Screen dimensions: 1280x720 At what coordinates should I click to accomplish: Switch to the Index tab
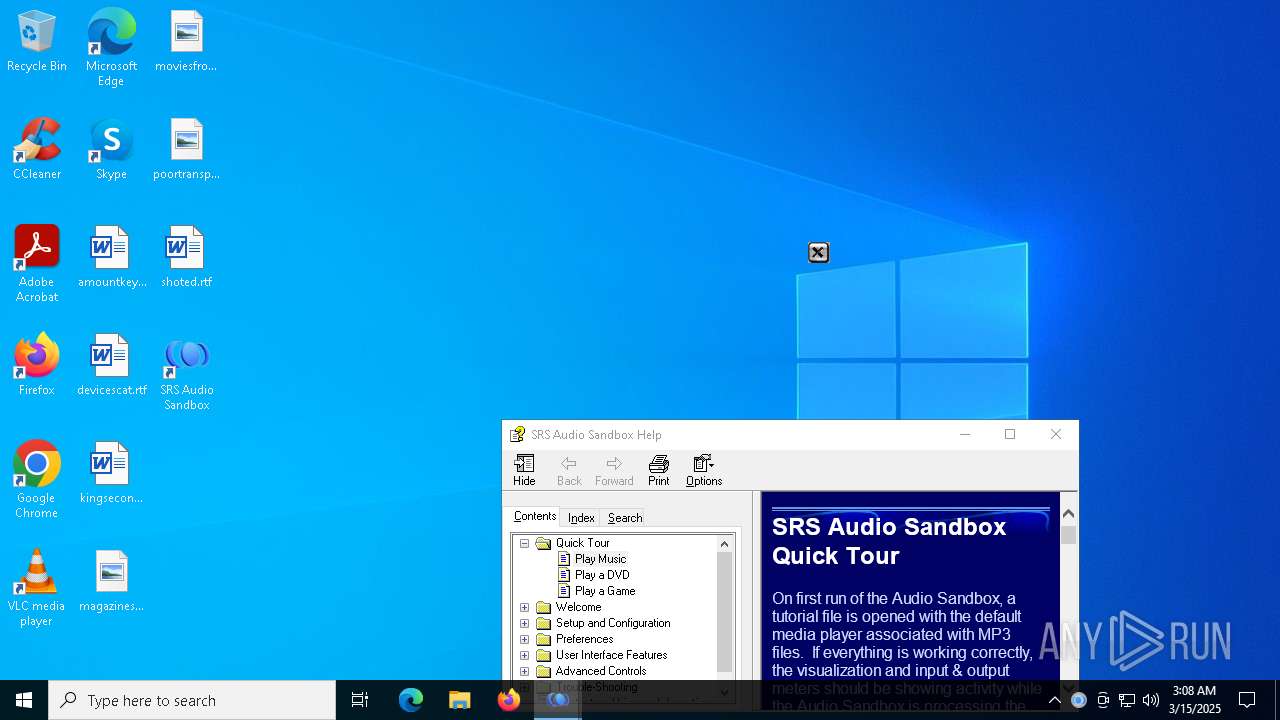pos(581,518)
